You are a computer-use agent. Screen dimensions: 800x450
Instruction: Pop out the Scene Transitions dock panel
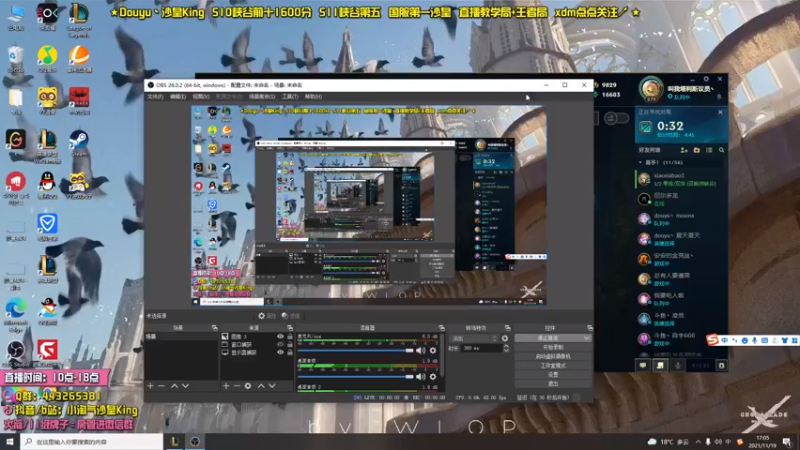pos(507,328)
